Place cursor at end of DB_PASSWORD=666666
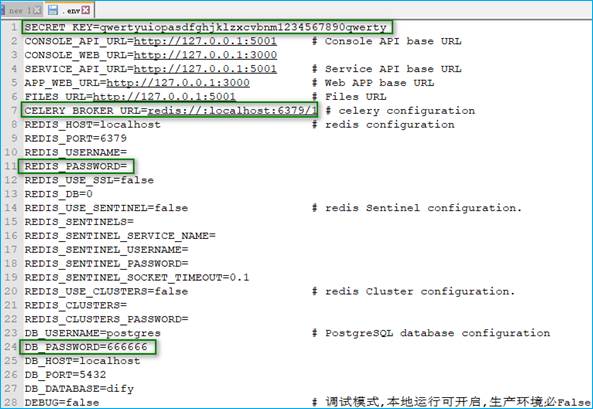Image resolution: width=593 pixels, height=409 pixels. 147,347
